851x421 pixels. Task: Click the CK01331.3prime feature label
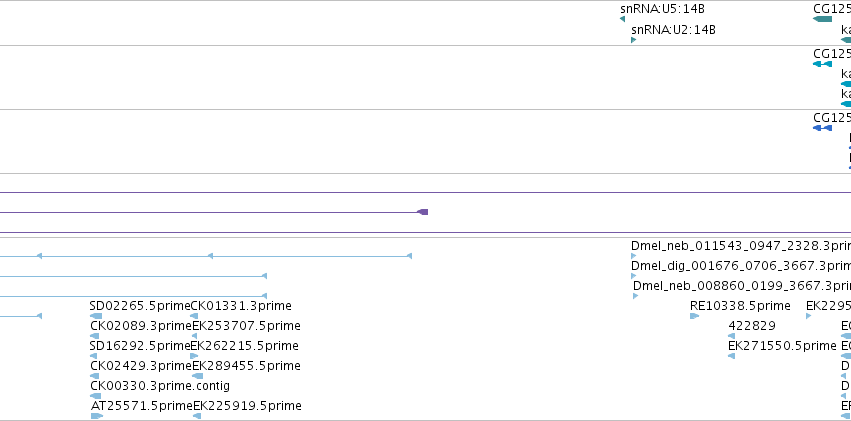point(241,306)
